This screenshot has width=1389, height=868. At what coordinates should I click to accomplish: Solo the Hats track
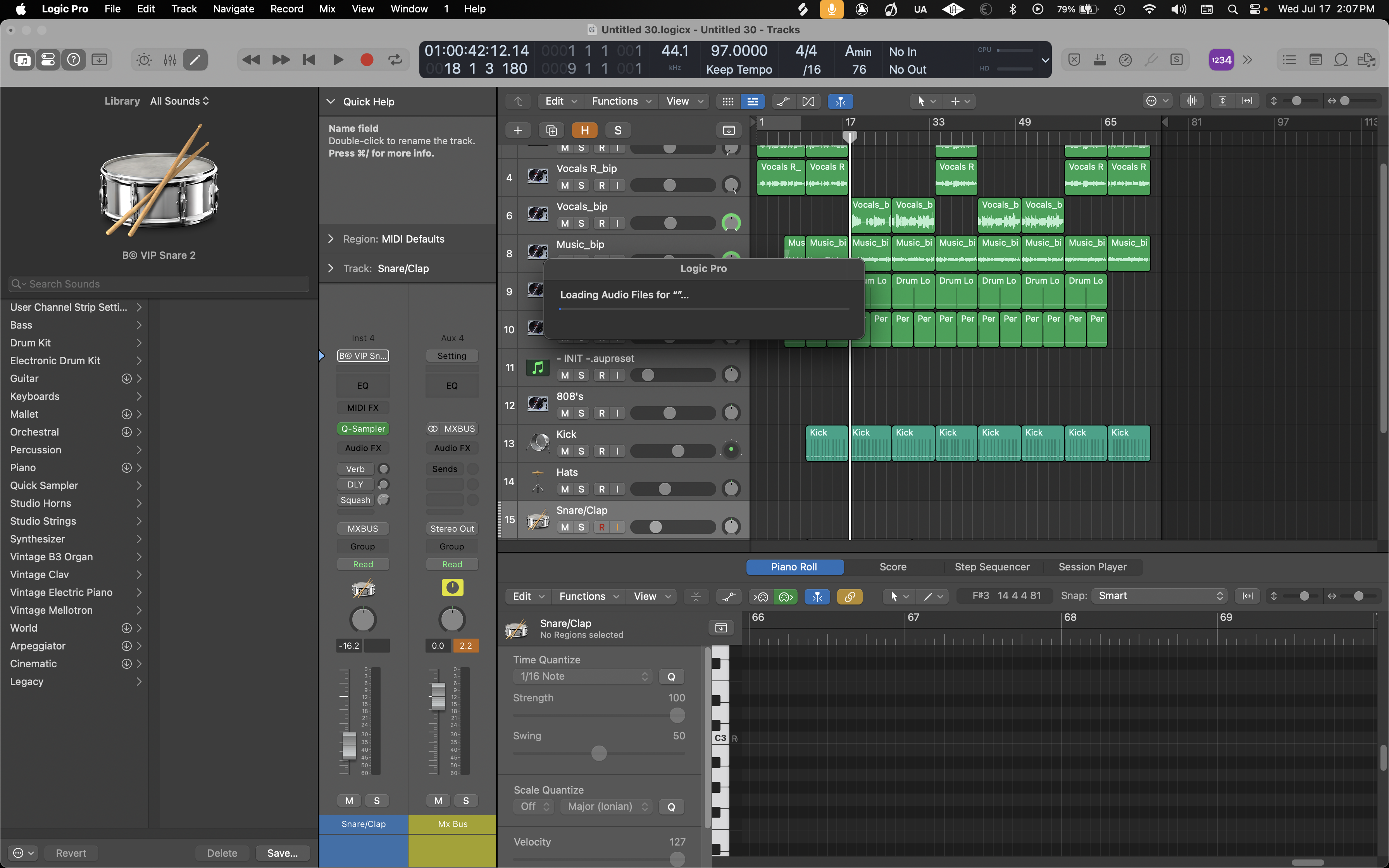[x=581, y=489]
